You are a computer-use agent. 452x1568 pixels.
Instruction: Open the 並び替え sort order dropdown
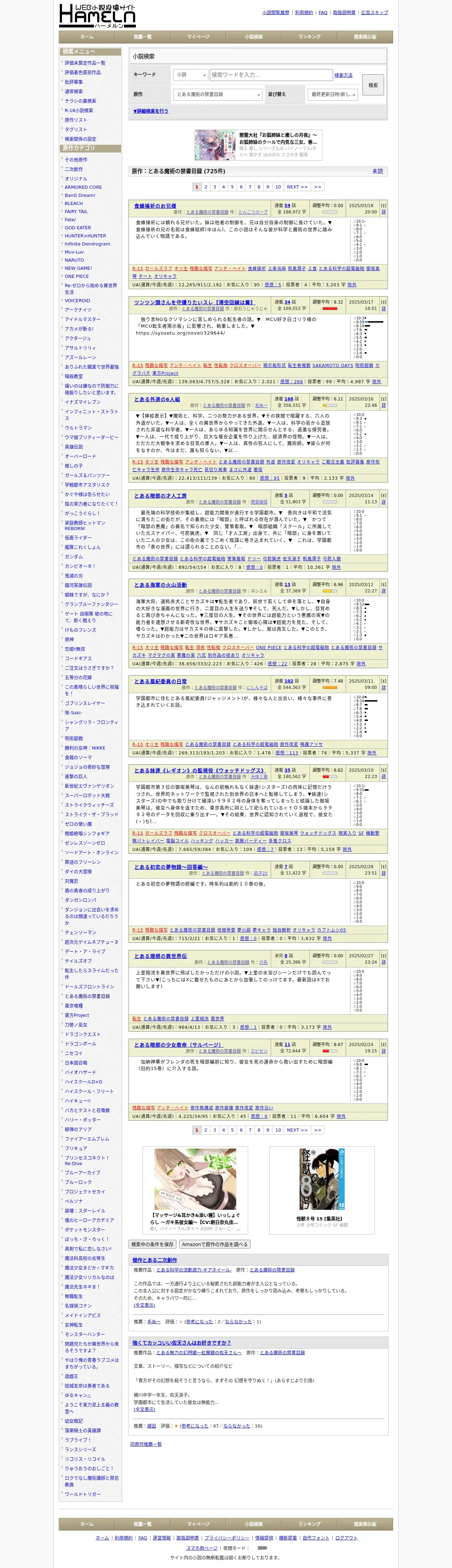coord(333,94)
